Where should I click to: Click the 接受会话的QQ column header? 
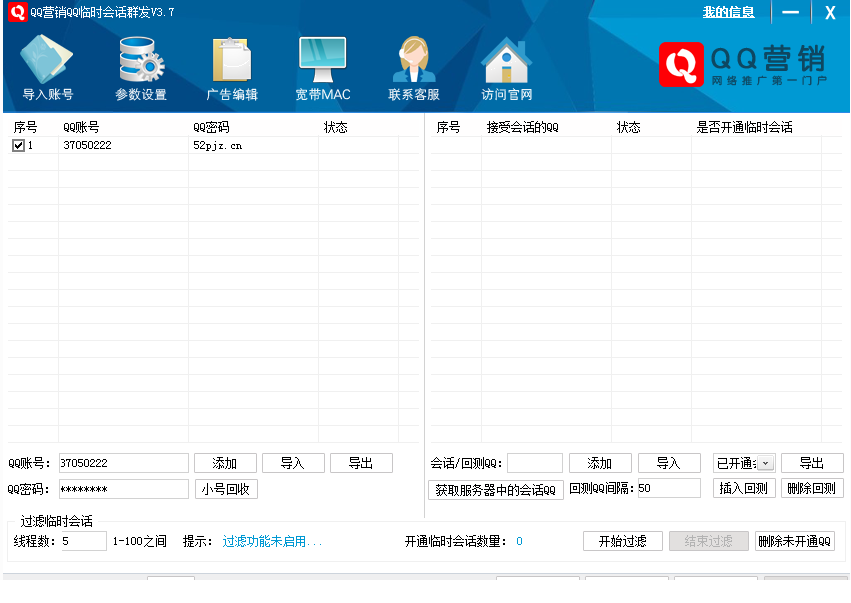[523, 128]
